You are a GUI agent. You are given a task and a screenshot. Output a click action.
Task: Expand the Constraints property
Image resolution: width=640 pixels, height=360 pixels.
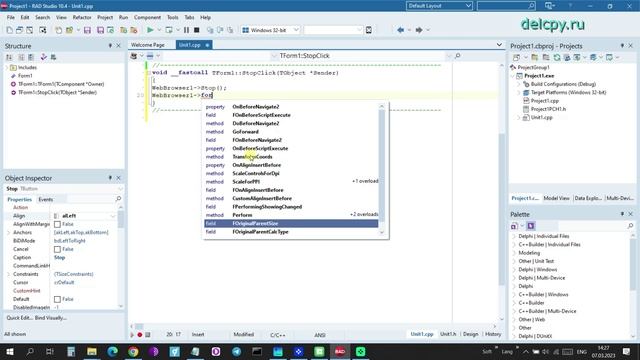coord(8,274)
